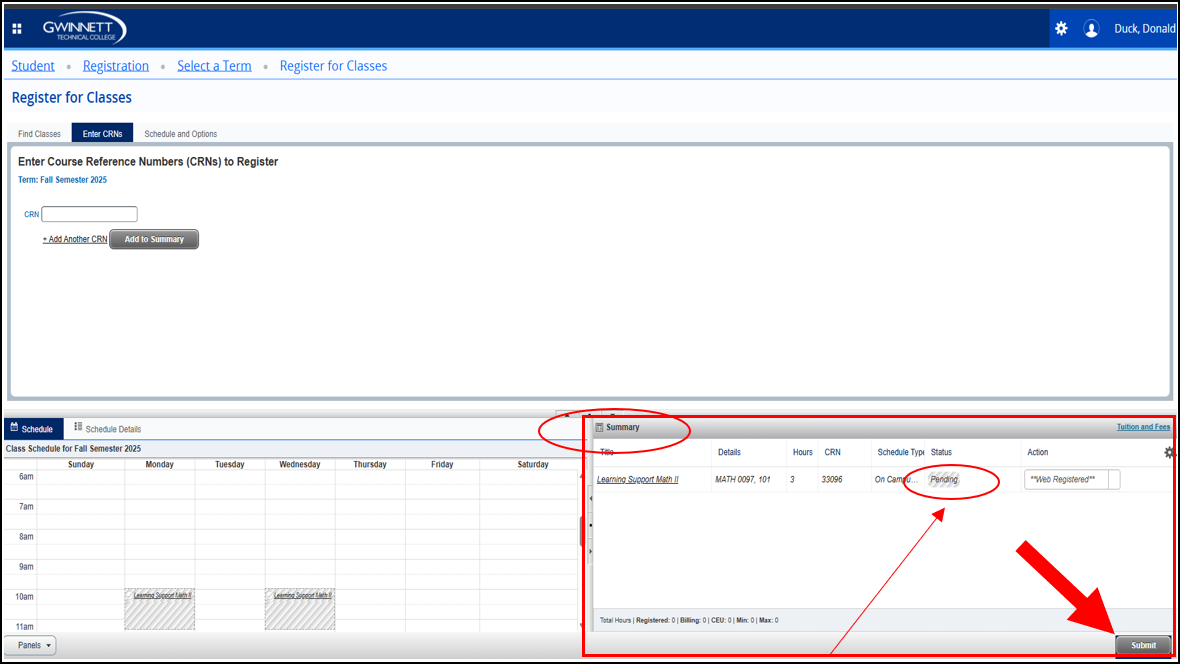Switch to the Find Classes tab

[x=39, y=134]
